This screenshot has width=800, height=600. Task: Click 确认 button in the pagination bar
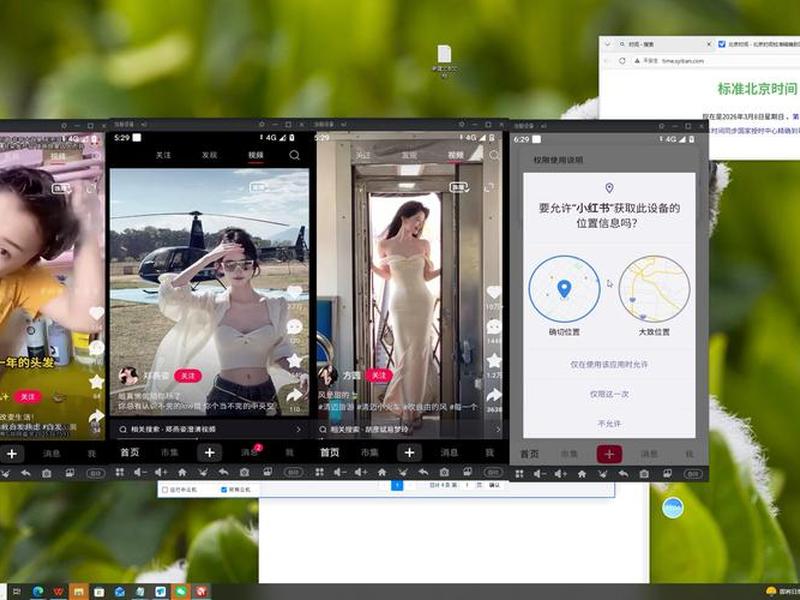tap(494, 485)
